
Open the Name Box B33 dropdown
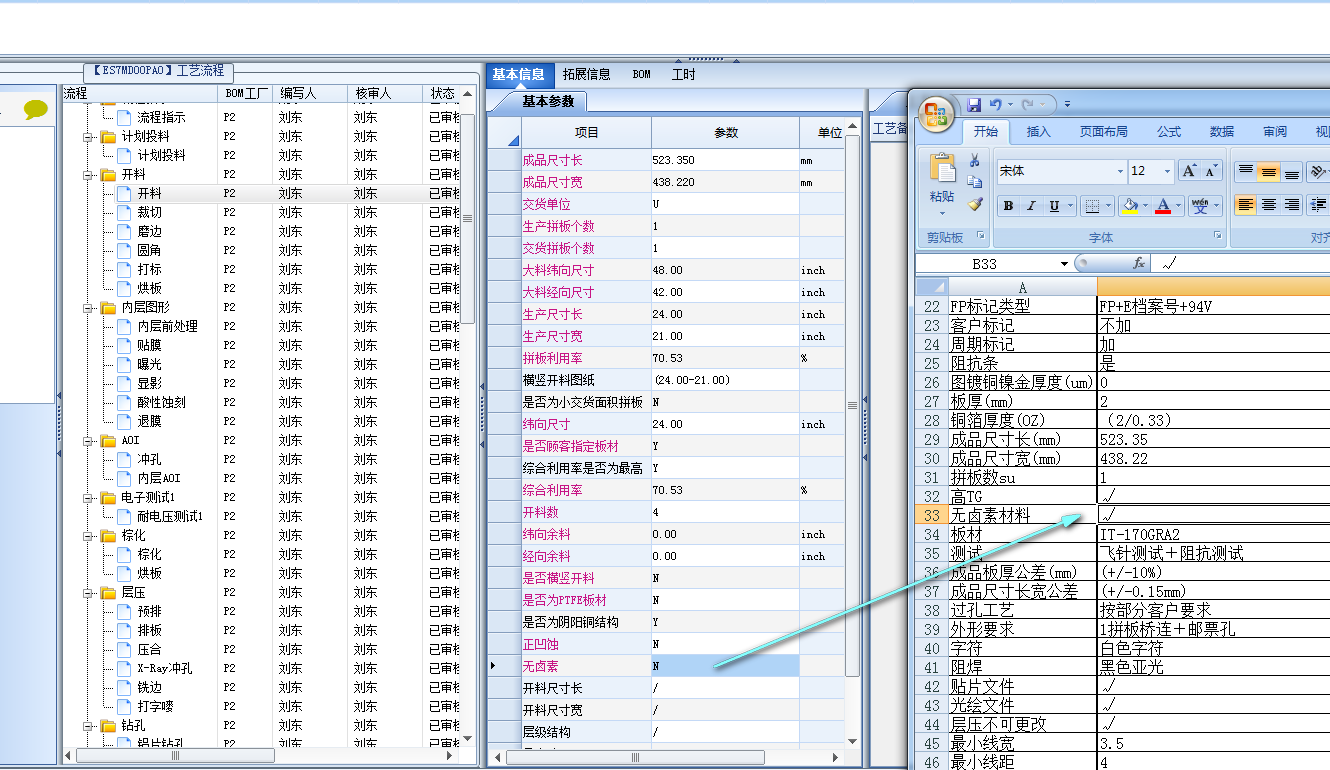tap(1064, 263)
